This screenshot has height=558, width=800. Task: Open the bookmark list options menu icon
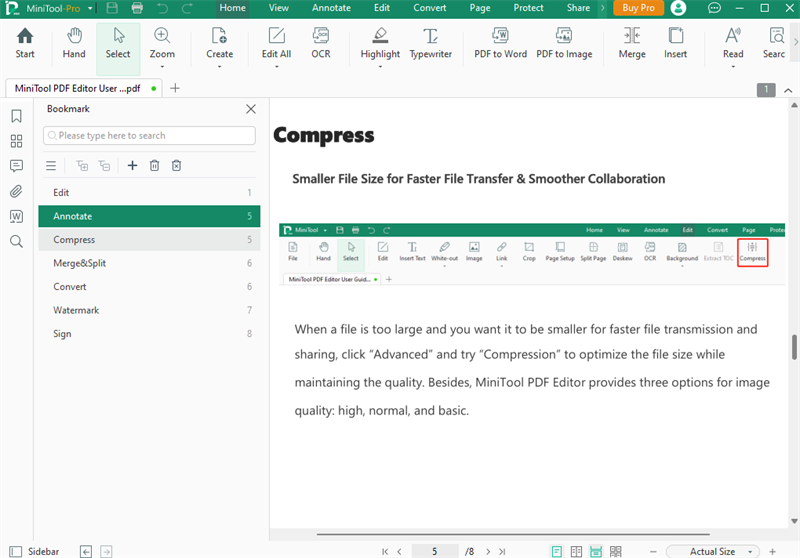coord(51,165)
